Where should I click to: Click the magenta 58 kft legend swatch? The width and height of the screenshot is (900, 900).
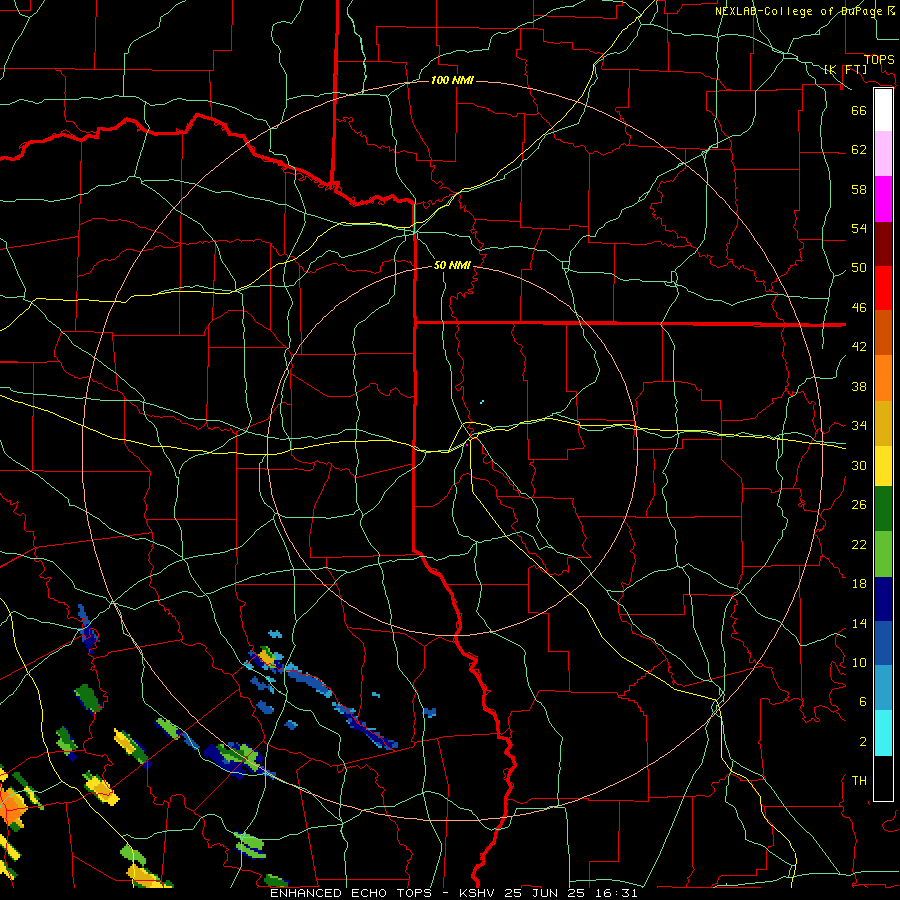883,199
